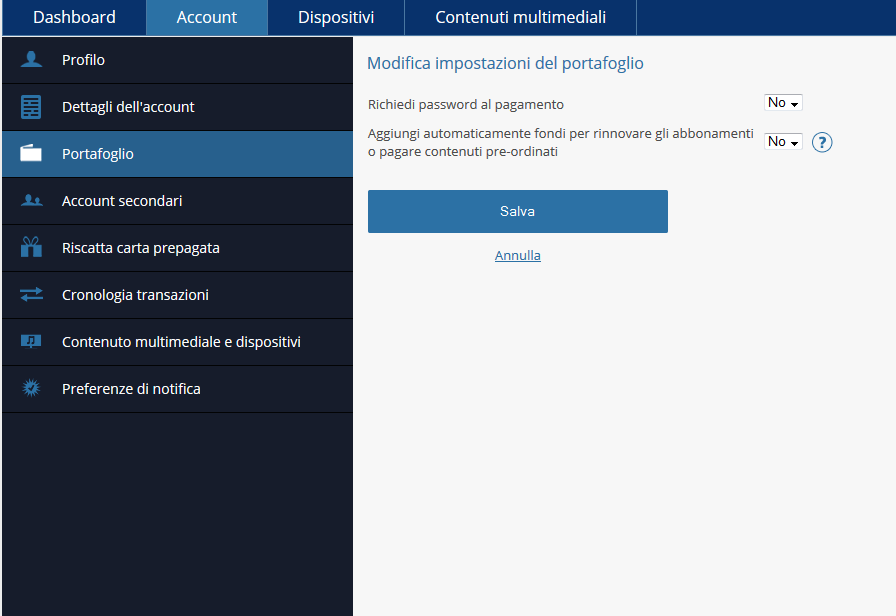896x616 pixels.
Task: Click the Dettagli dell'account document icon
Action: coord(31,107)
